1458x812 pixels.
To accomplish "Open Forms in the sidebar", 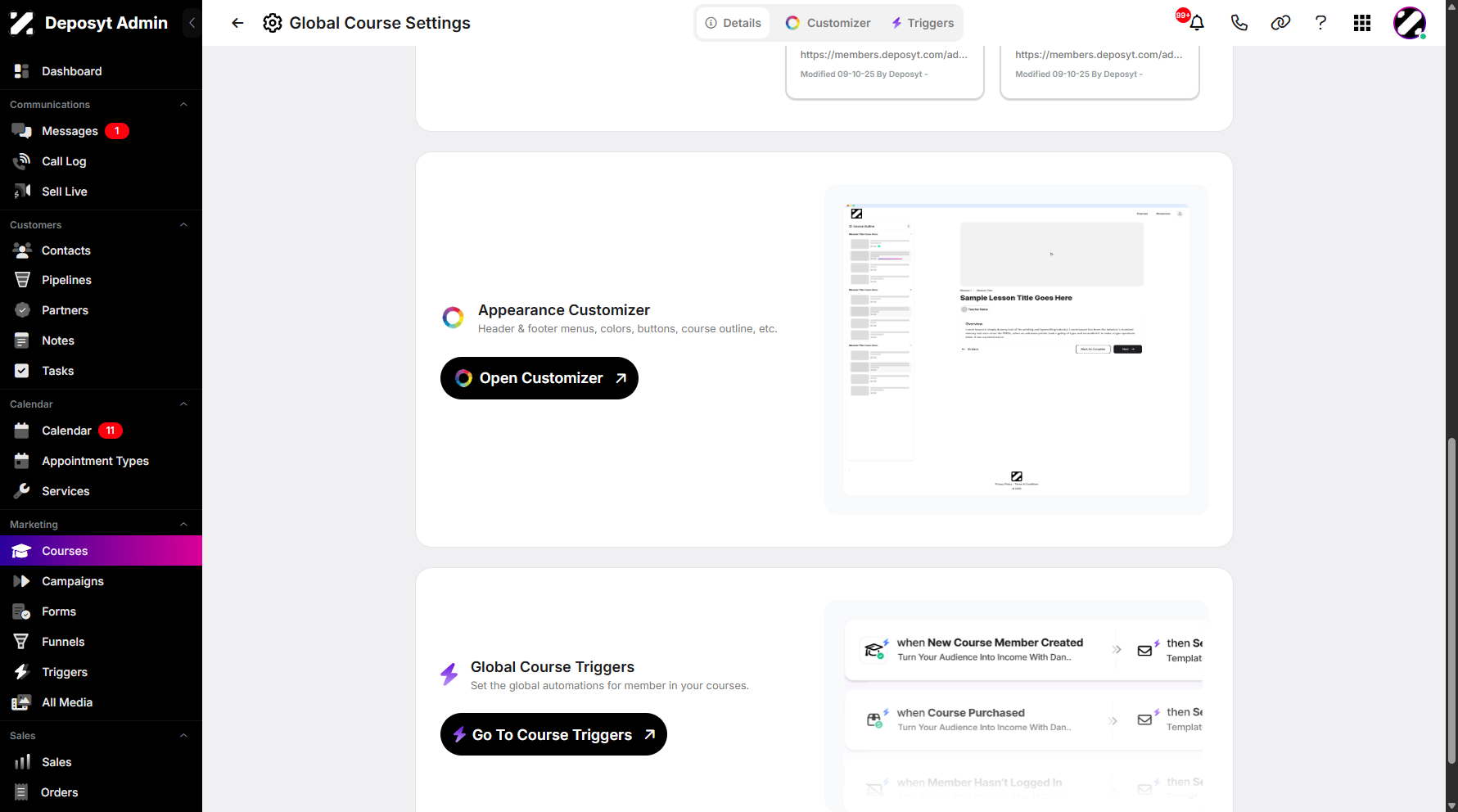I will [x=101, y=611].
